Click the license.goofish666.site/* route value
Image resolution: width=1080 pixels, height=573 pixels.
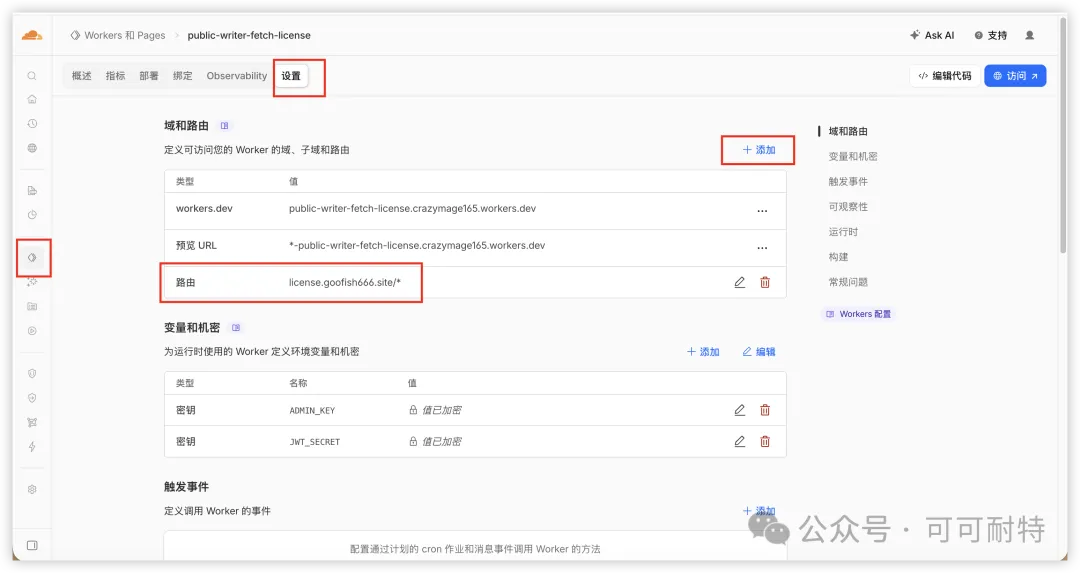point(344,282)
